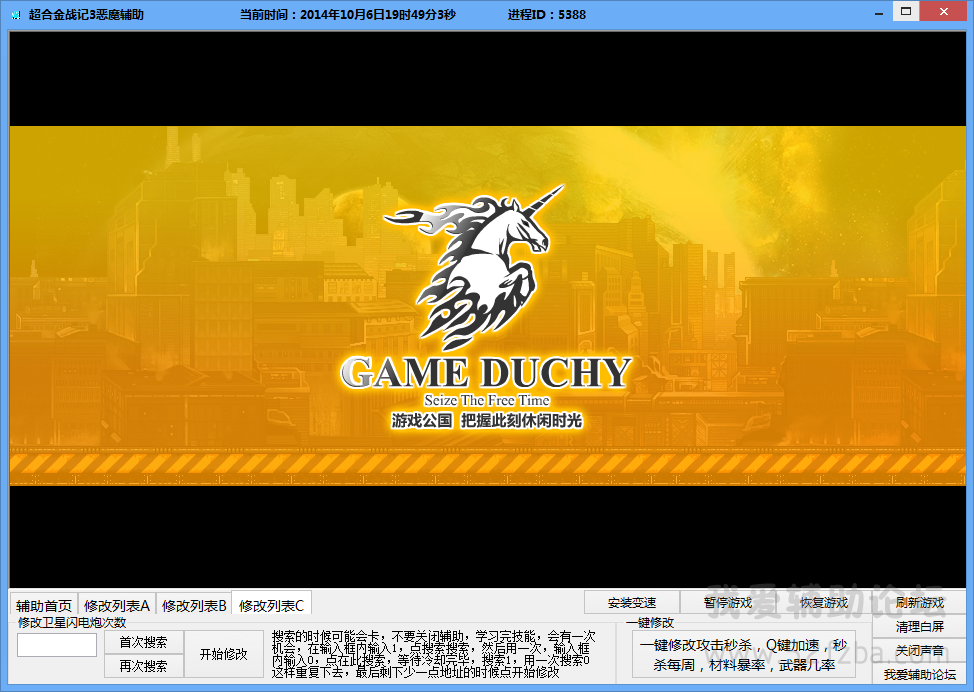Image resolution: width=974 pixels, height=692 pixels.
Task: Open the 我爱辅助论坛 link button
Action: point(919,674)
